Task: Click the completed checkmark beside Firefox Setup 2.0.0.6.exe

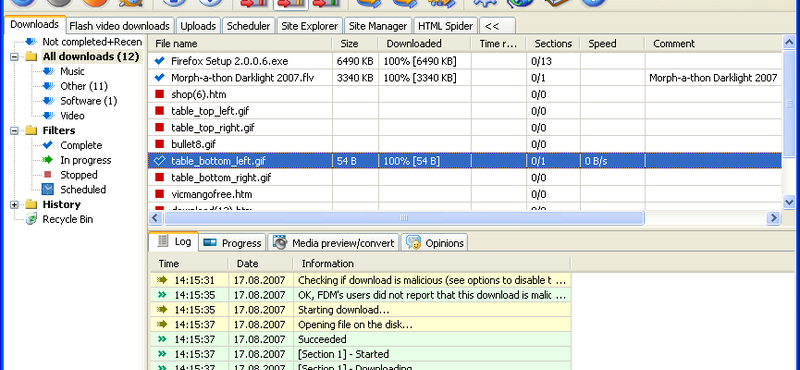Action: click(160, 61)
